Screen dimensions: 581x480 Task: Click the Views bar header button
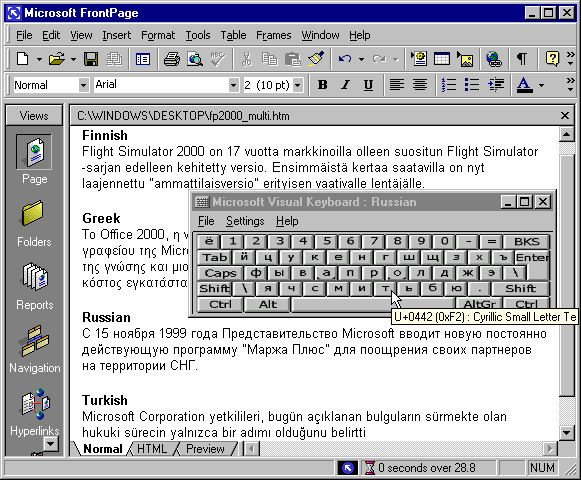click(34, 116)
